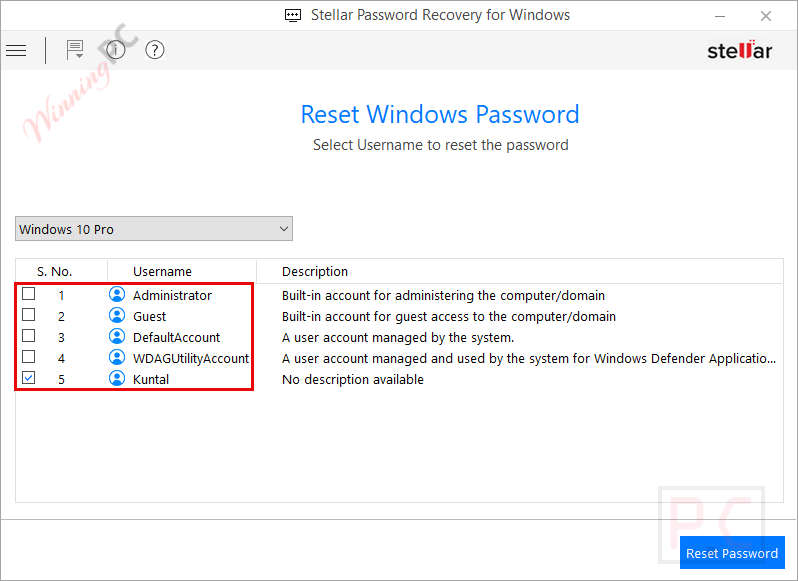The height and width of the screenshot is (581, 798).
Task: Select the DefaultAccount username text
Action: (x=176, y=337)
